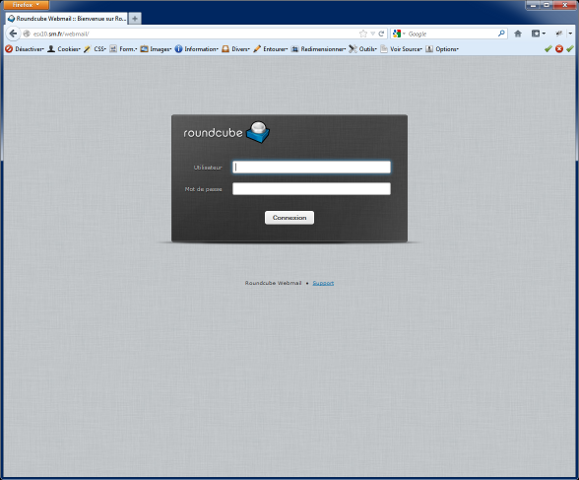The image size is (579, 480).
Task: Open the Images menu
Action: 160,49
